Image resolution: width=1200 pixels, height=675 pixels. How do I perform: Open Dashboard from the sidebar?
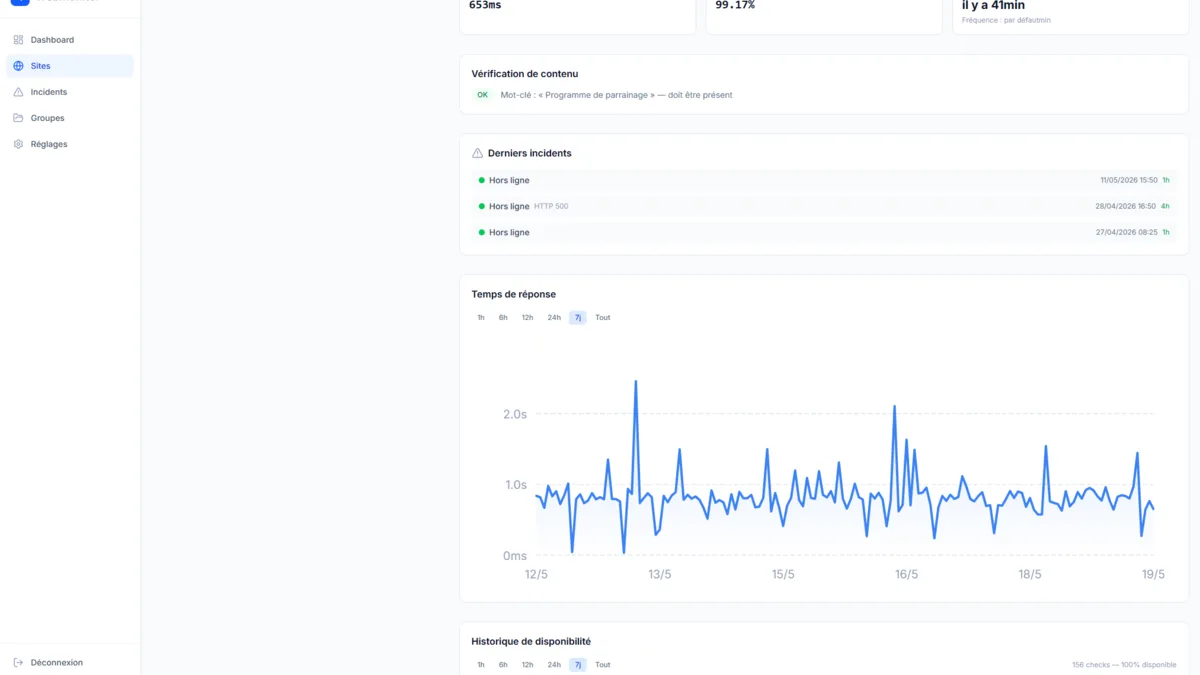pos(69,40)
